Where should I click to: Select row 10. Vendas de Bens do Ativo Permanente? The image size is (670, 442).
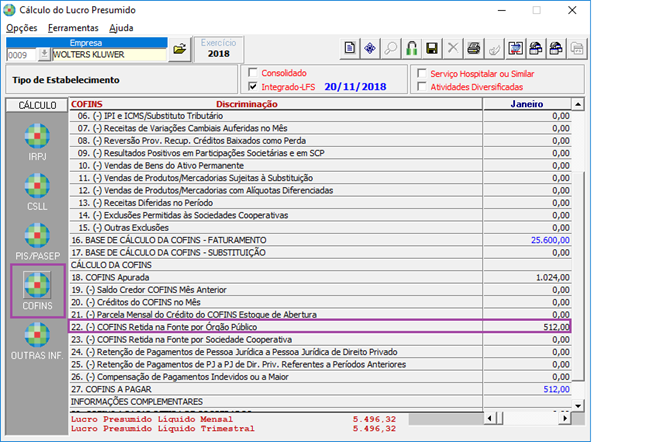(x=320, y=165)
